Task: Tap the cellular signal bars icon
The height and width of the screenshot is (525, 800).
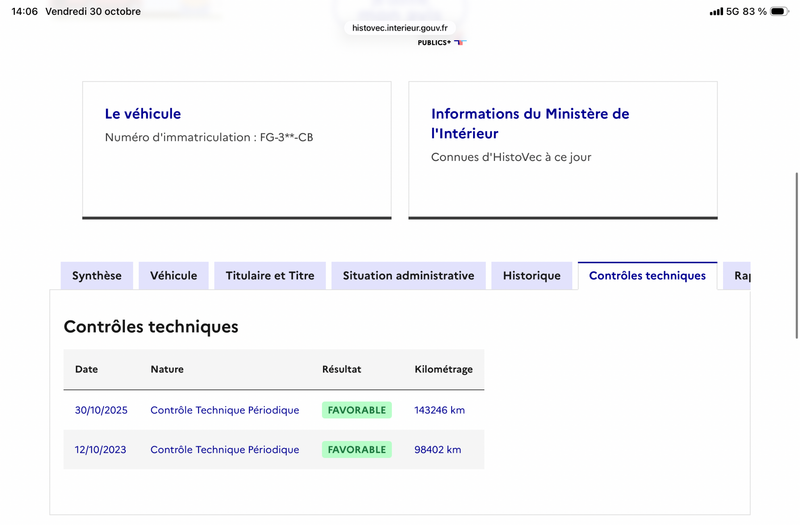Action: [x=716, y=11]
